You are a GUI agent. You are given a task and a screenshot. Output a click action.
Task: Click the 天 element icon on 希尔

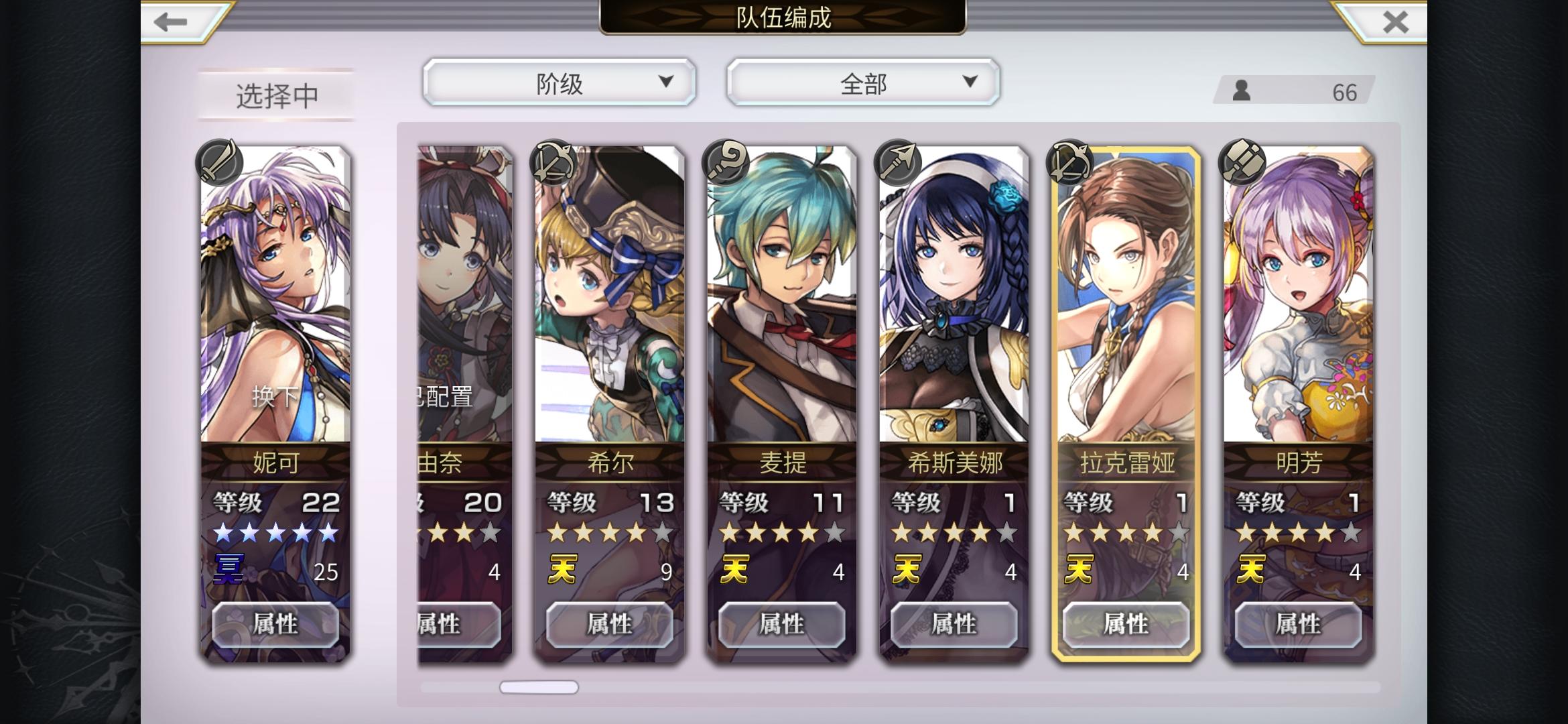click(562, 570)
